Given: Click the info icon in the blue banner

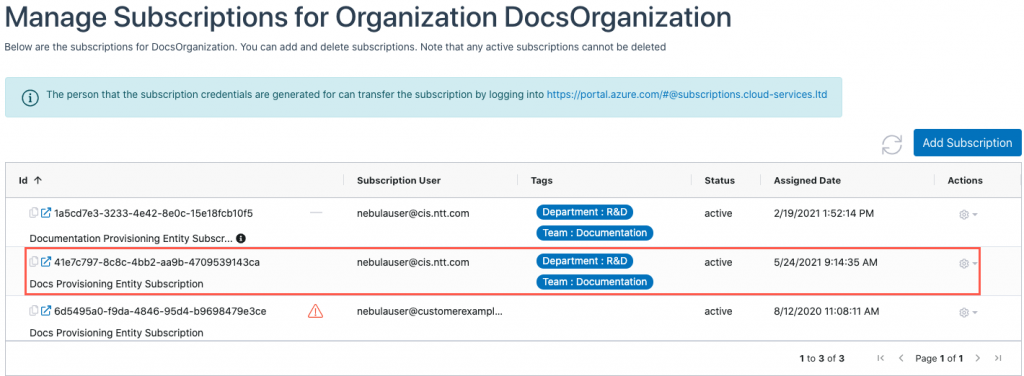Looking at the screenshot, I should pyautogui.click(x=30, y=98).
